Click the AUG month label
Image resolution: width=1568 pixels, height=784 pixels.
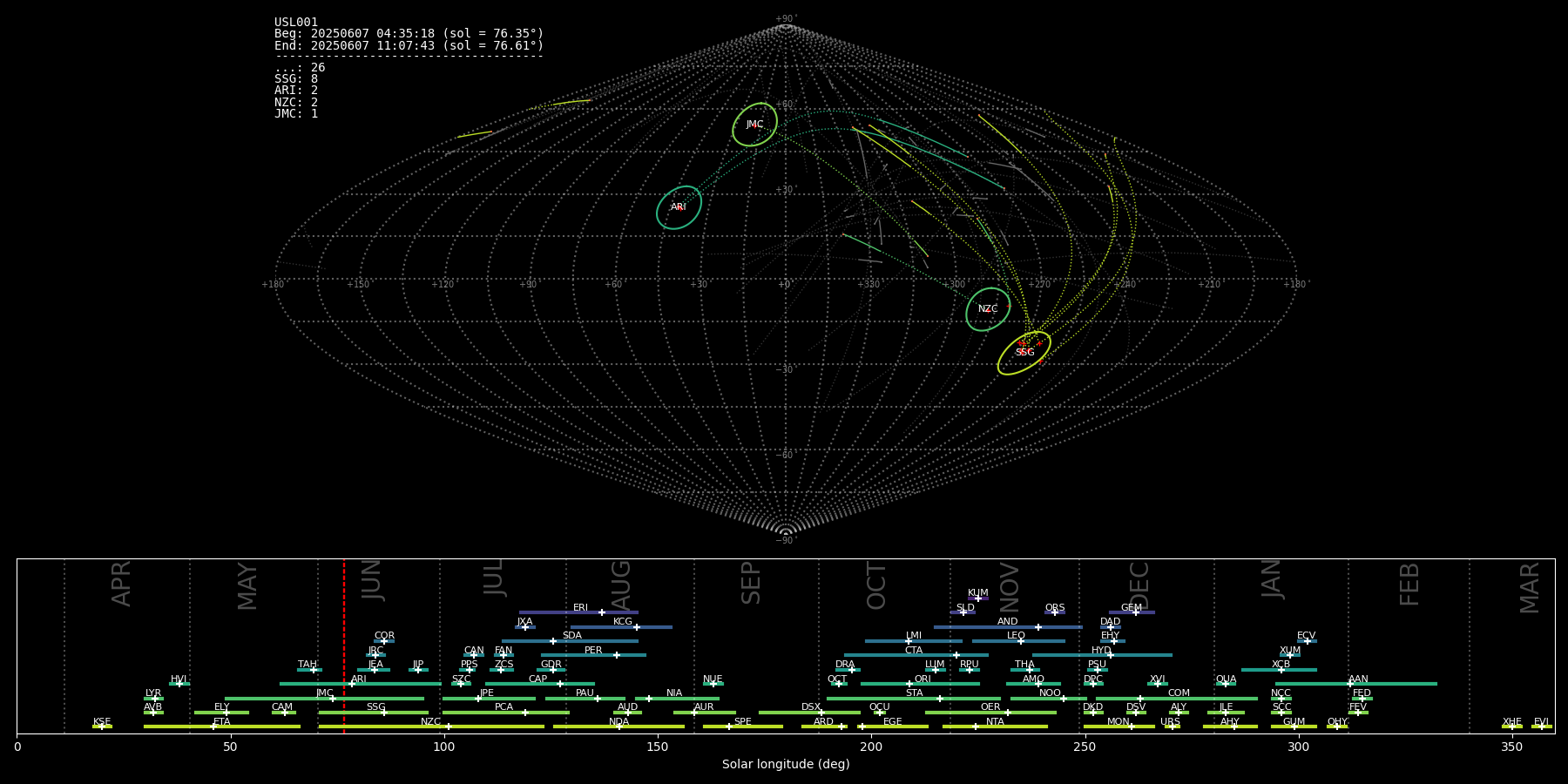pyautogui.click(x=621, y=585)
